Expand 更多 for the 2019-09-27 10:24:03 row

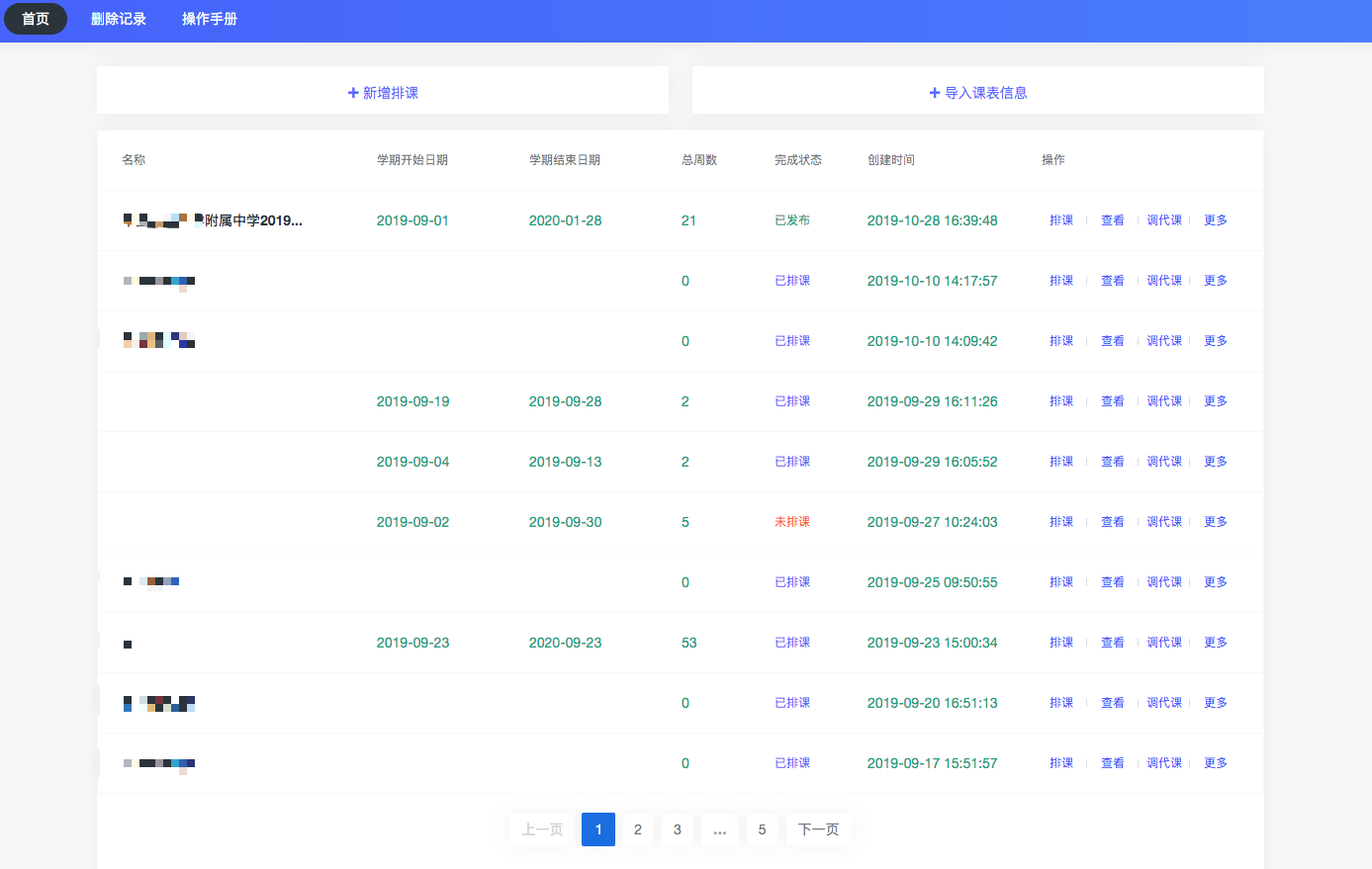click(x=1215, y=522)
